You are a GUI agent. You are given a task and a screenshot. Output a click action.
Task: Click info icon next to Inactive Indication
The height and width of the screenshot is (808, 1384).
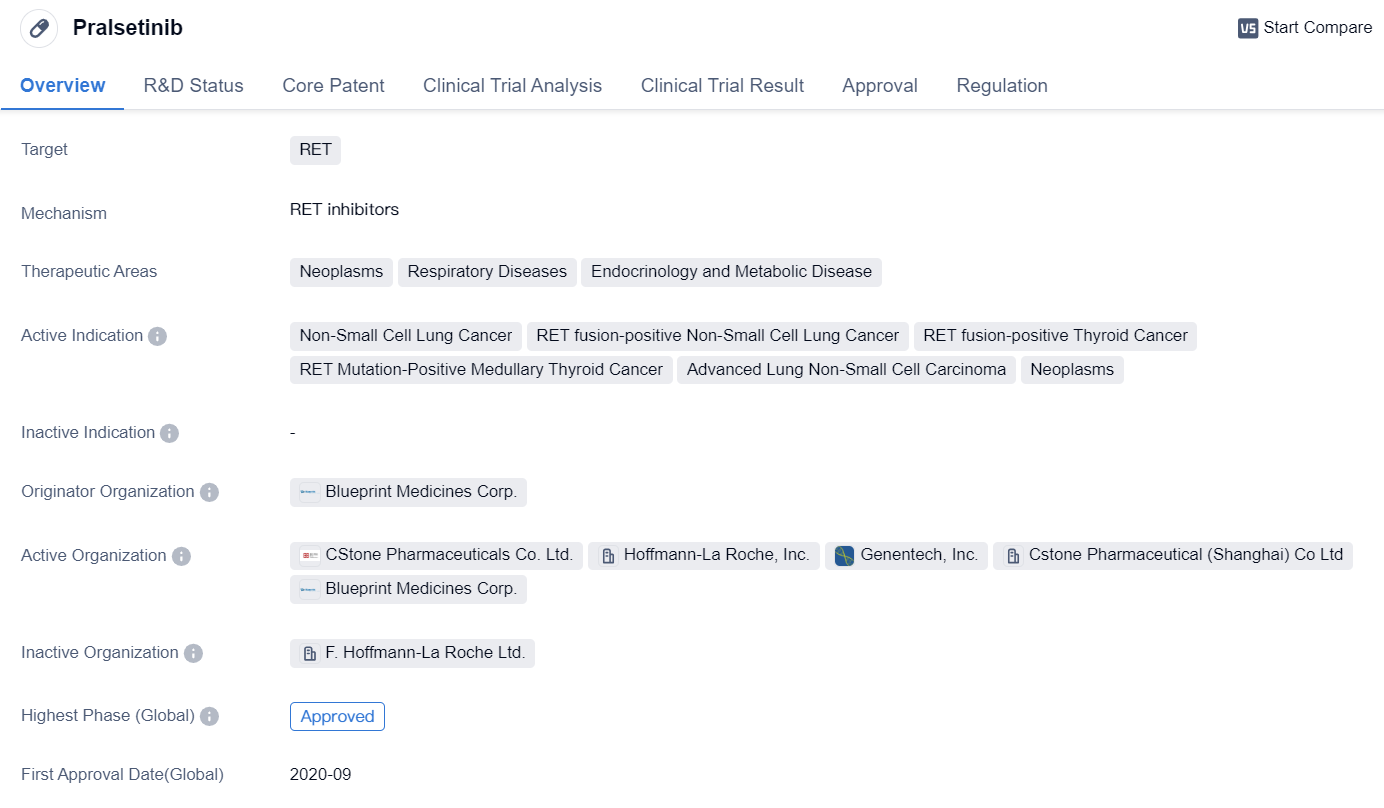pyautogui.click(x=170, y=433)
